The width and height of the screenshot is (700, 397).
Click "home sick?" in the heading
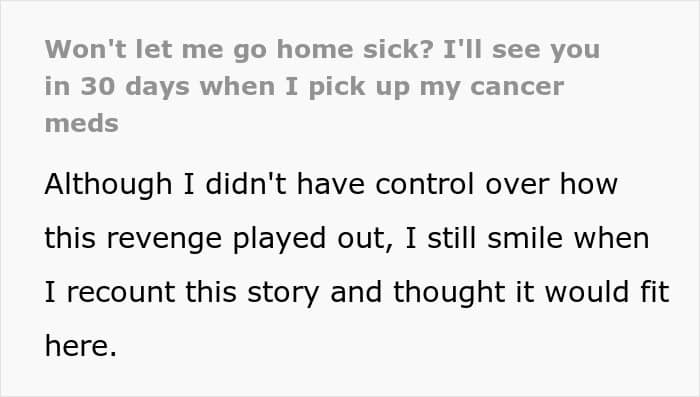355,49
